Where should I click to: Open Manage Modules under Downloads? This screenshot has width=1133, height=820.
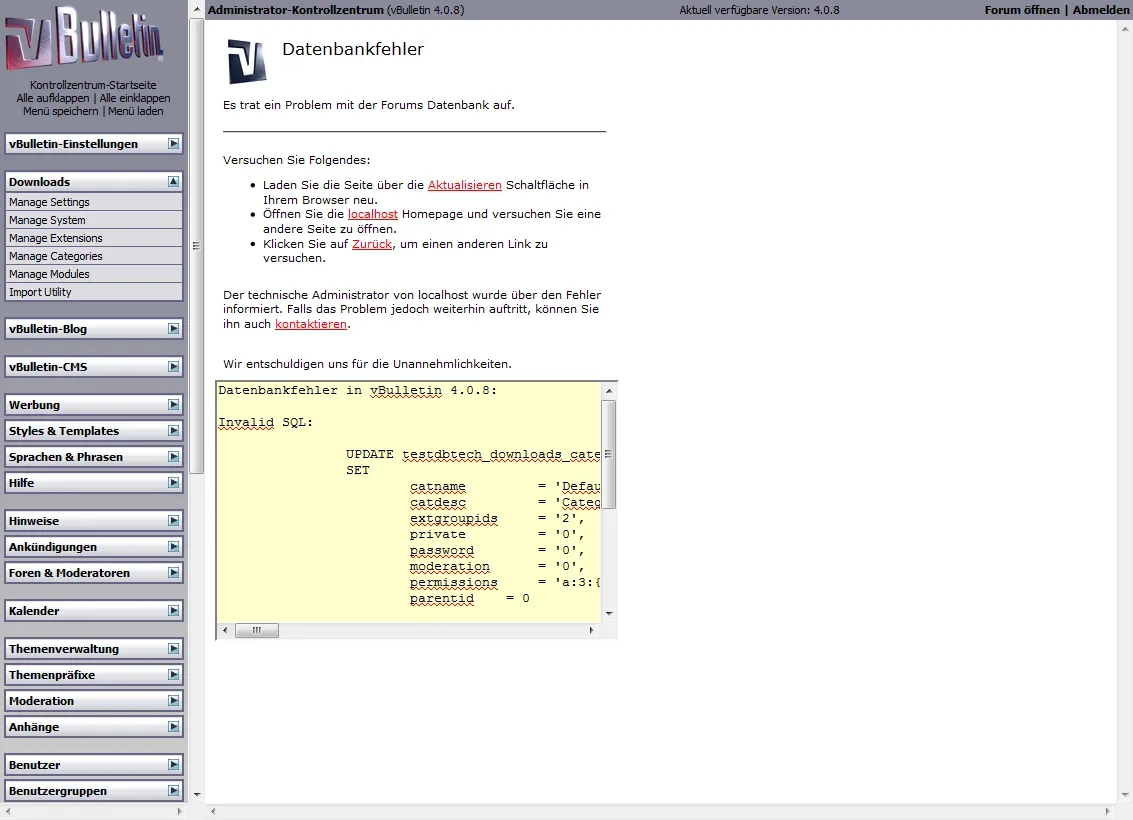(94, 275)
